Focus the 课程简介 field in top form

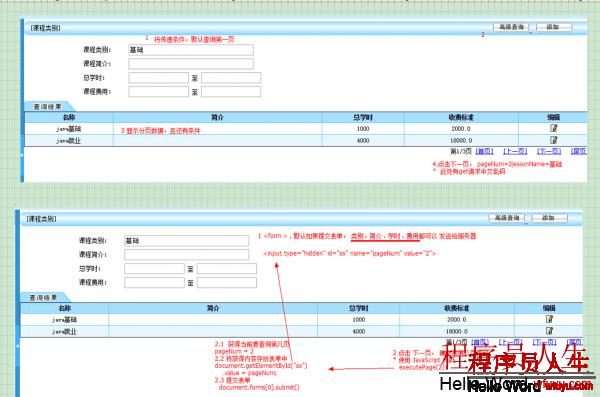pyautogui.click(x=191, y=64)
